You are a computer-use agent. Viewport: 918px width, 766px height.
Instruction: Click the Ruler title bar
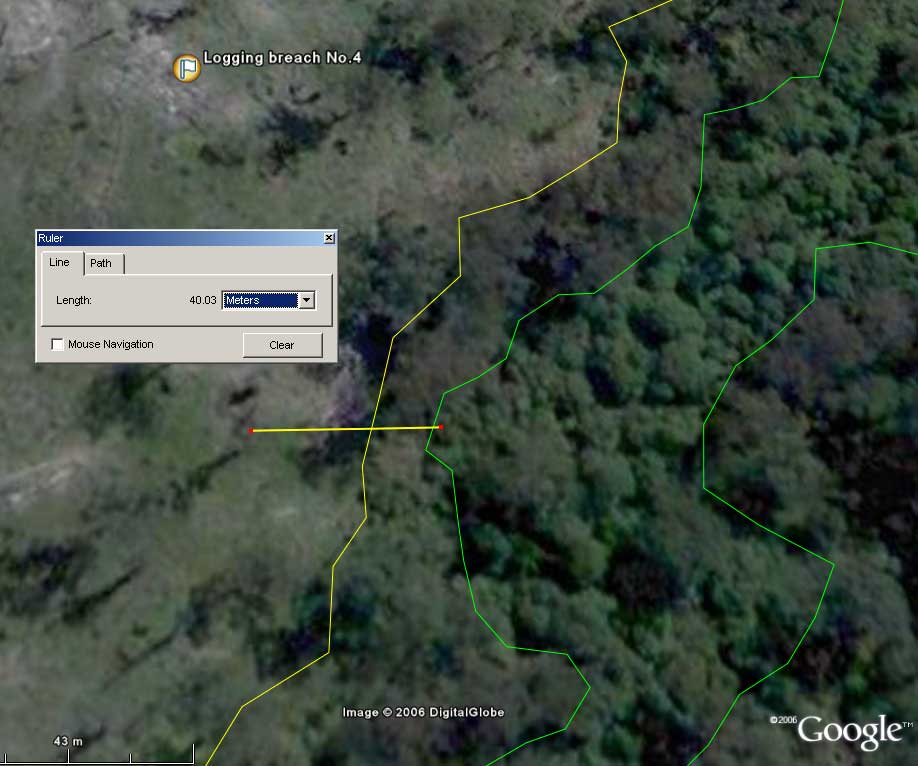coord(186,238)
